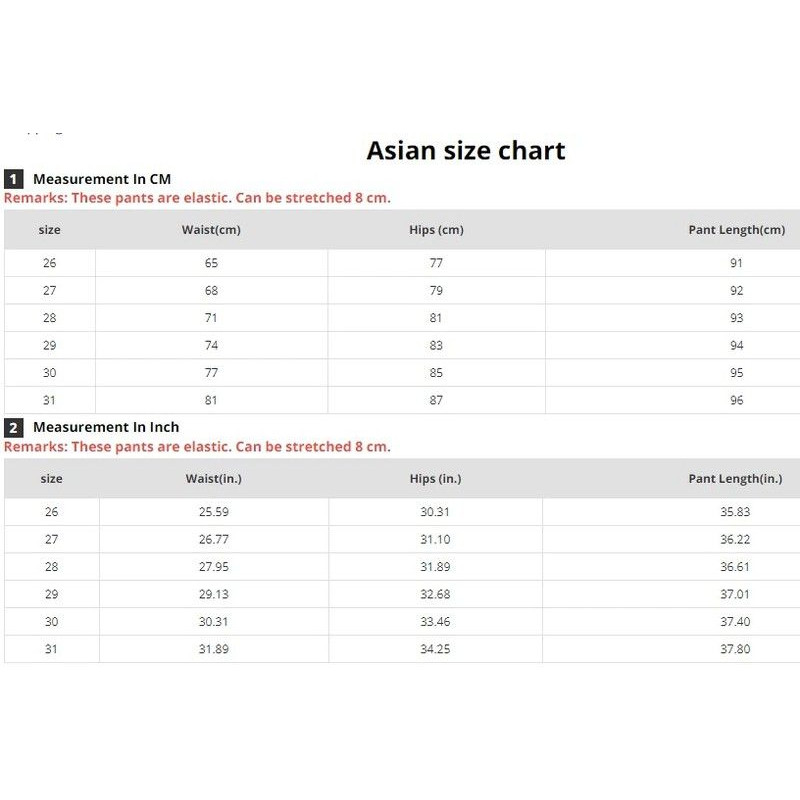
Task: Select the 32.68 hips inch value
Action: coord(435,594)
